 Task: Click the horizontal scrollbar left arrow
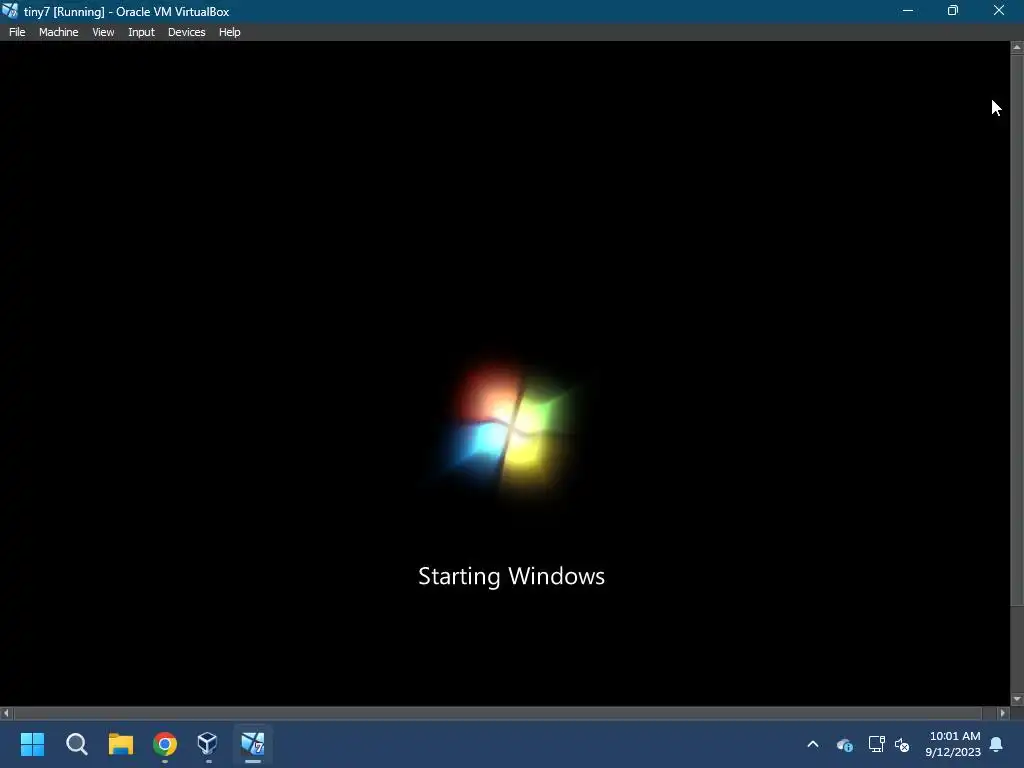coord(6,713)
